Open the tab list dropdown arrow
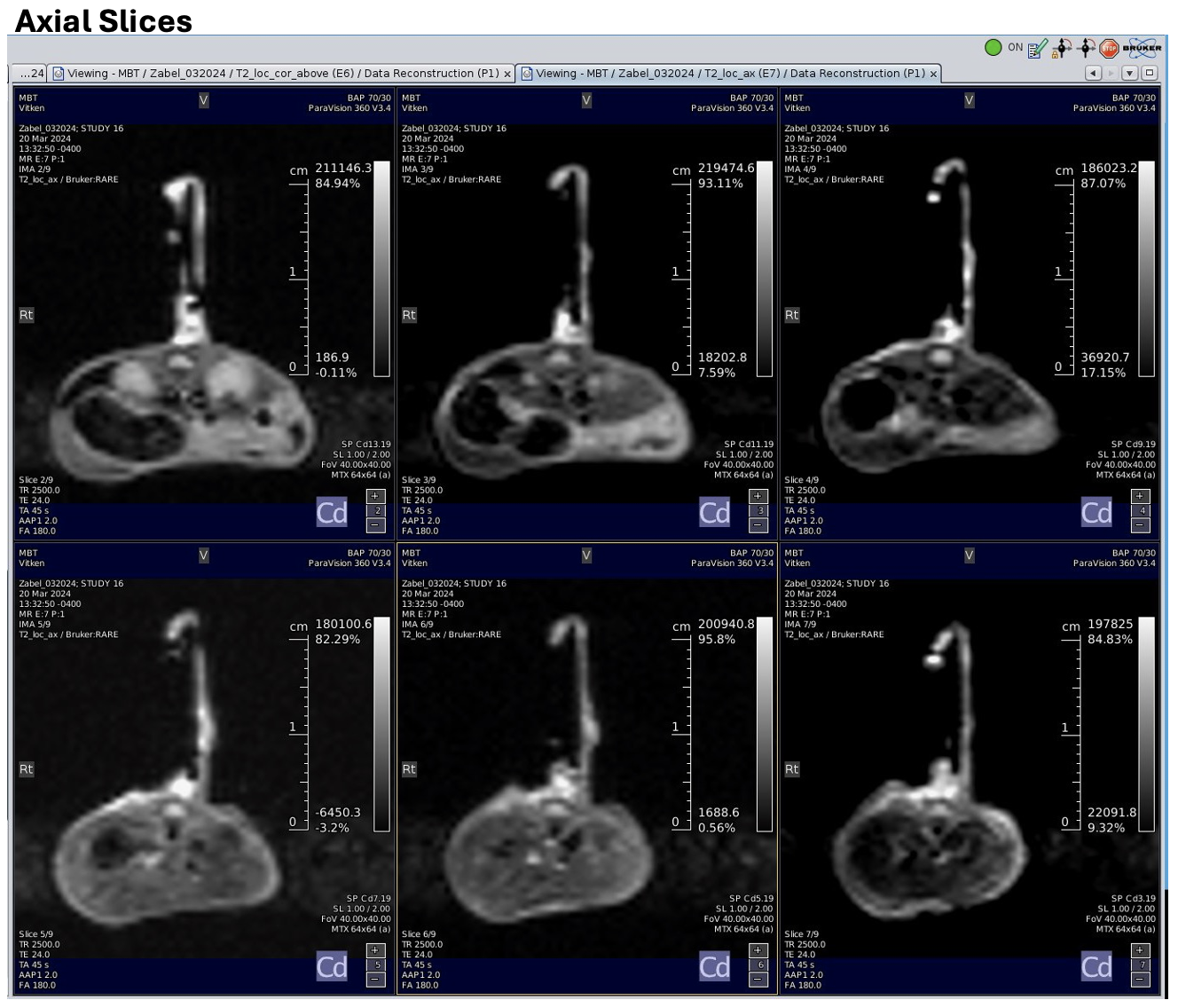 [1129, 74]
